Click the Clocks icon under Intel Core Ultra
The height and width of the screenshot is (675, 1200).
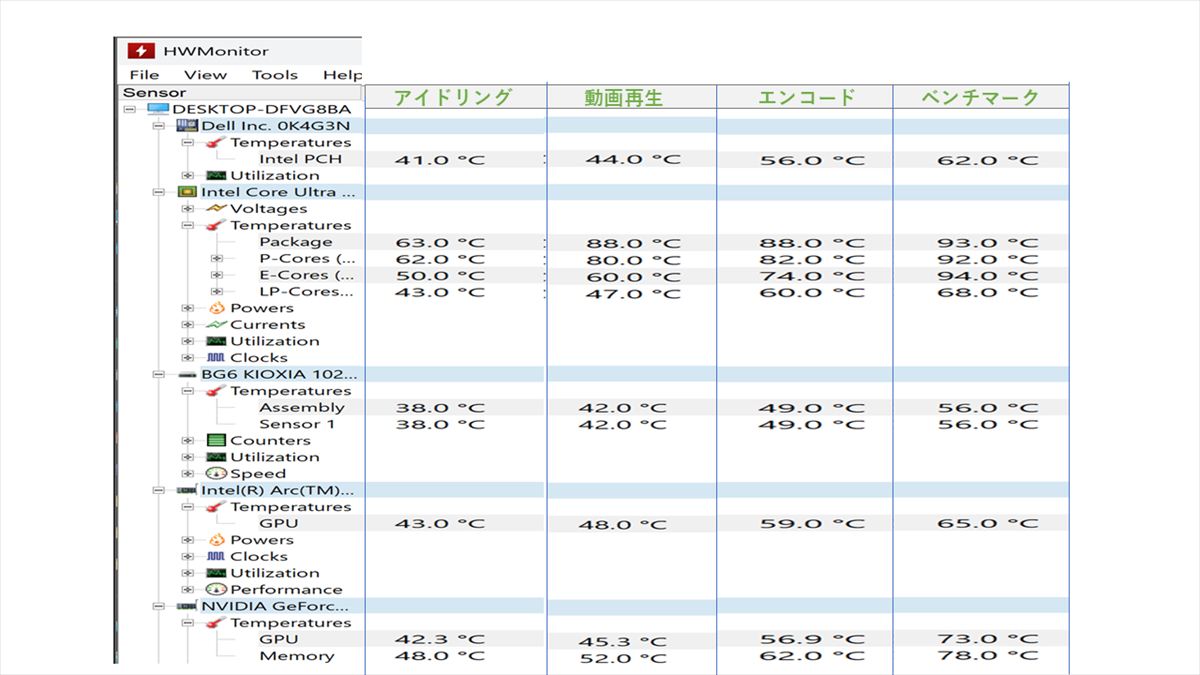coord(216,357)
